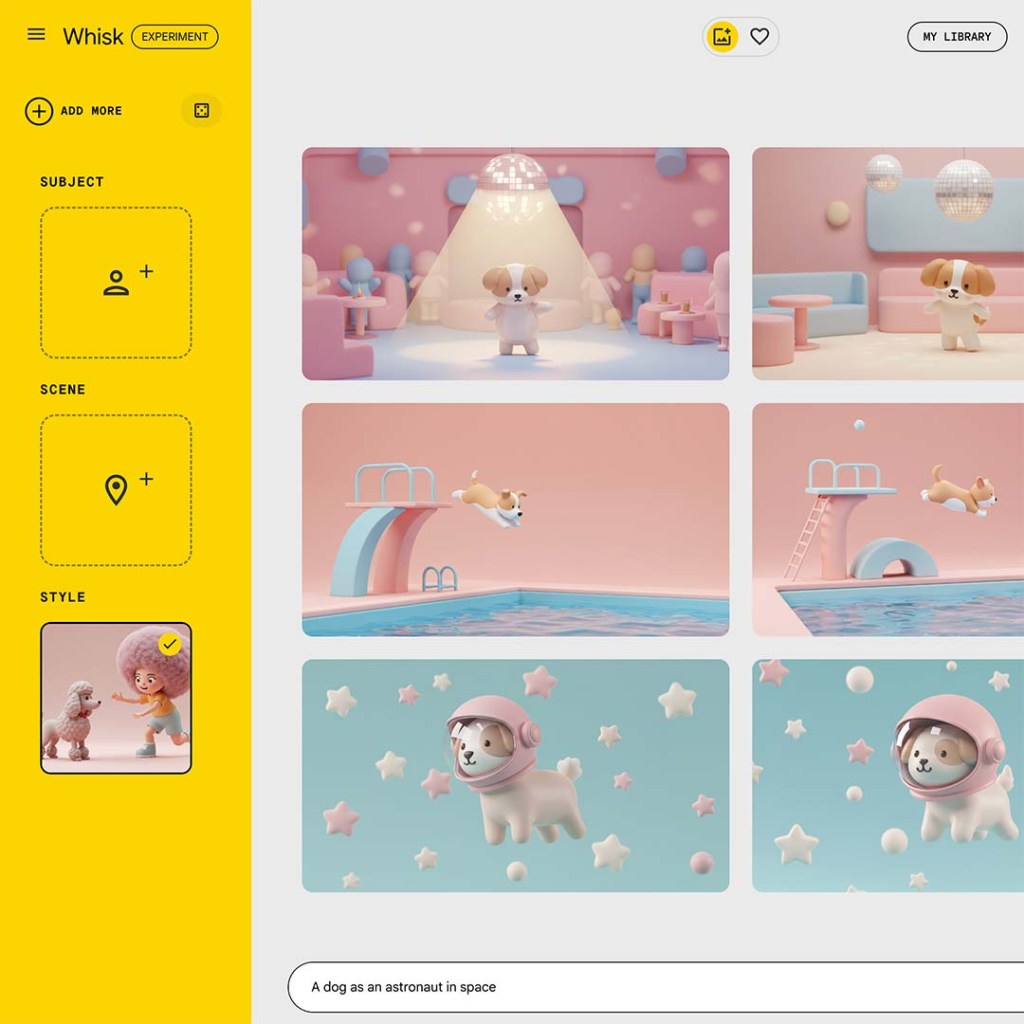Open the second disco lounge dog image
The image size is (1024, 1024).
[x=888, y=264]
